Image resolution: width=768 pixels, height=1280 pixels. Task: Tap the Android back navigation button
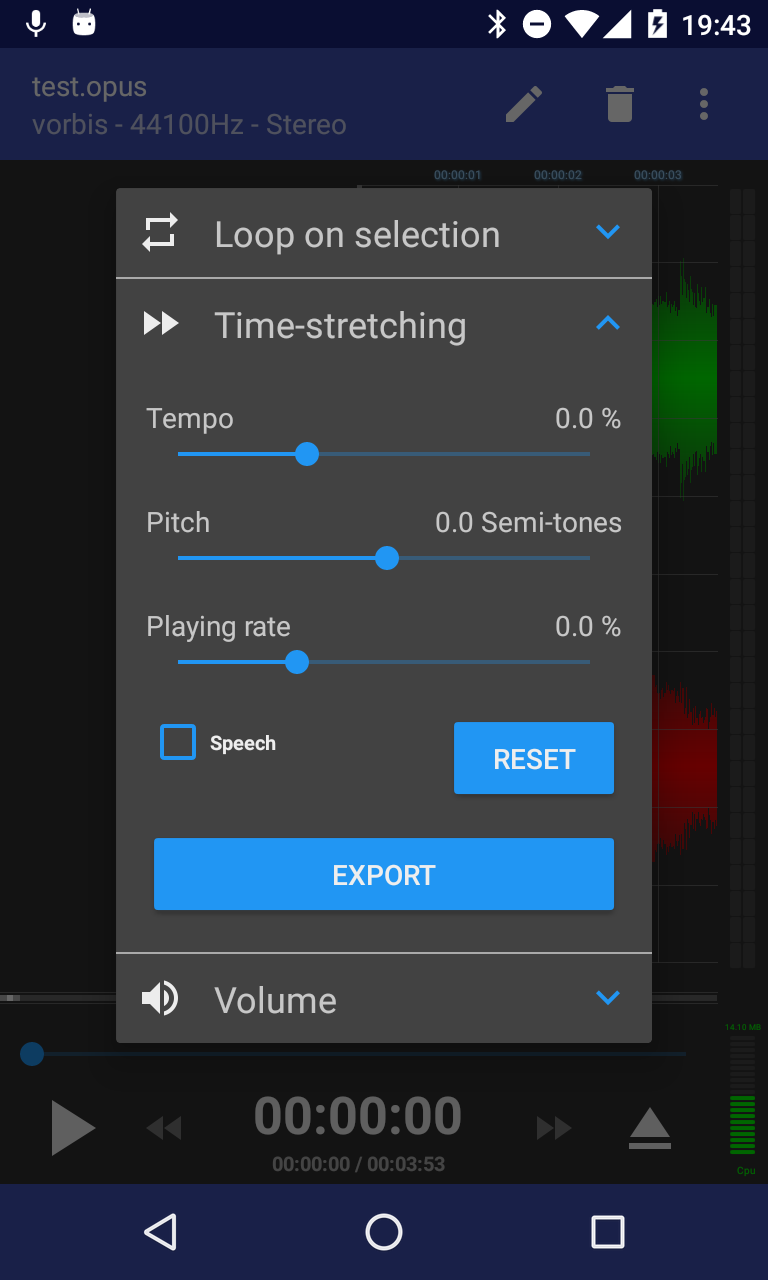pos(160,1232)
